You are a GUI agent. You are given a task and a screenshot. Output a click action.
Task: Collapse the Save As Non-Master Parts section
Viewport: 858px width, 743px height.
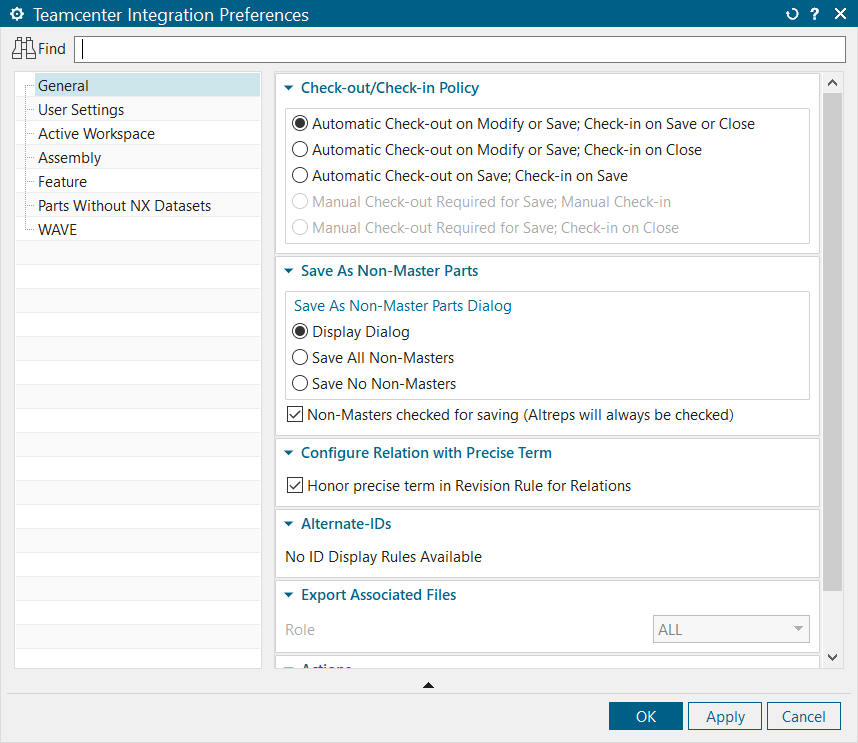(x=289, y=270)
